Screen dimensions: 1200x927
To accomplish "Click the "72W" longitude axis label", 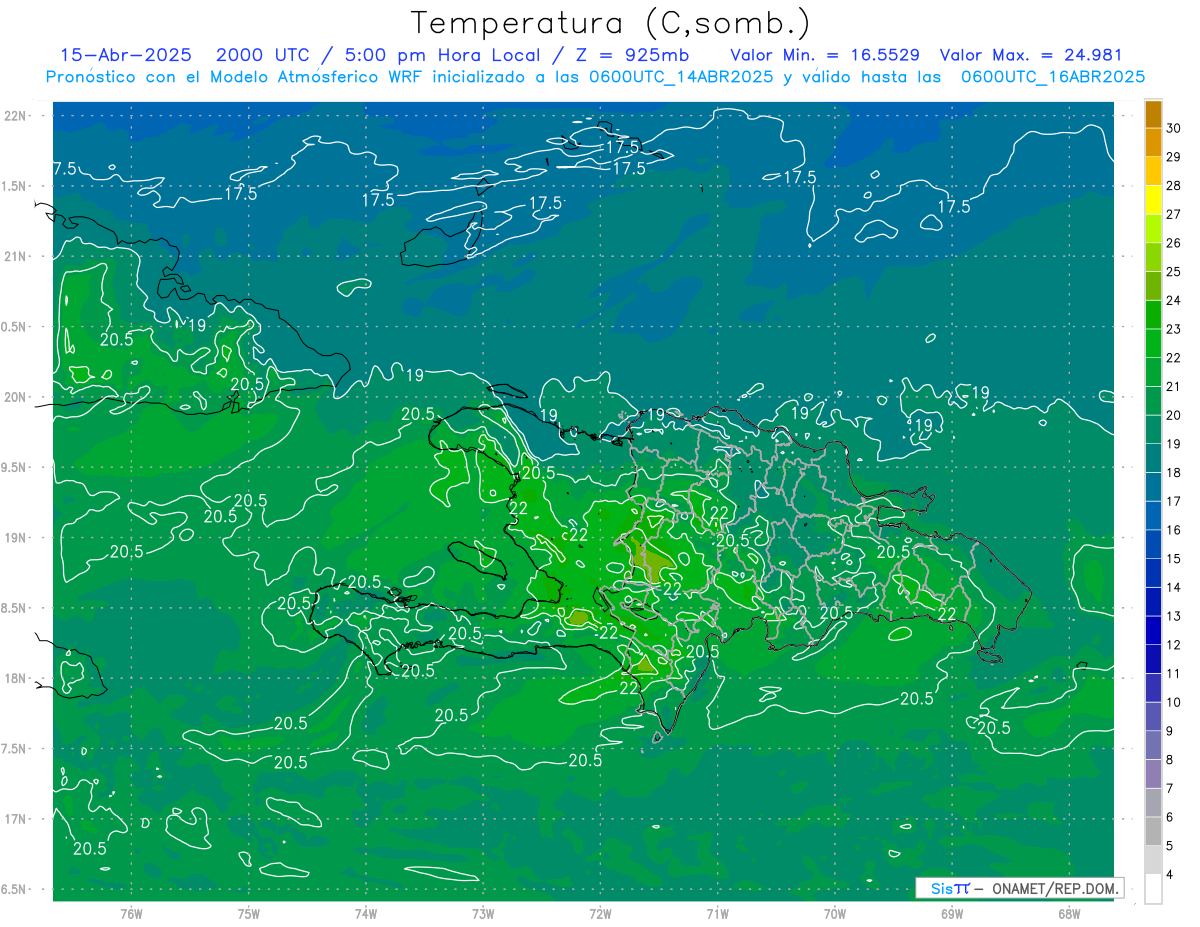I will (600, 914).
